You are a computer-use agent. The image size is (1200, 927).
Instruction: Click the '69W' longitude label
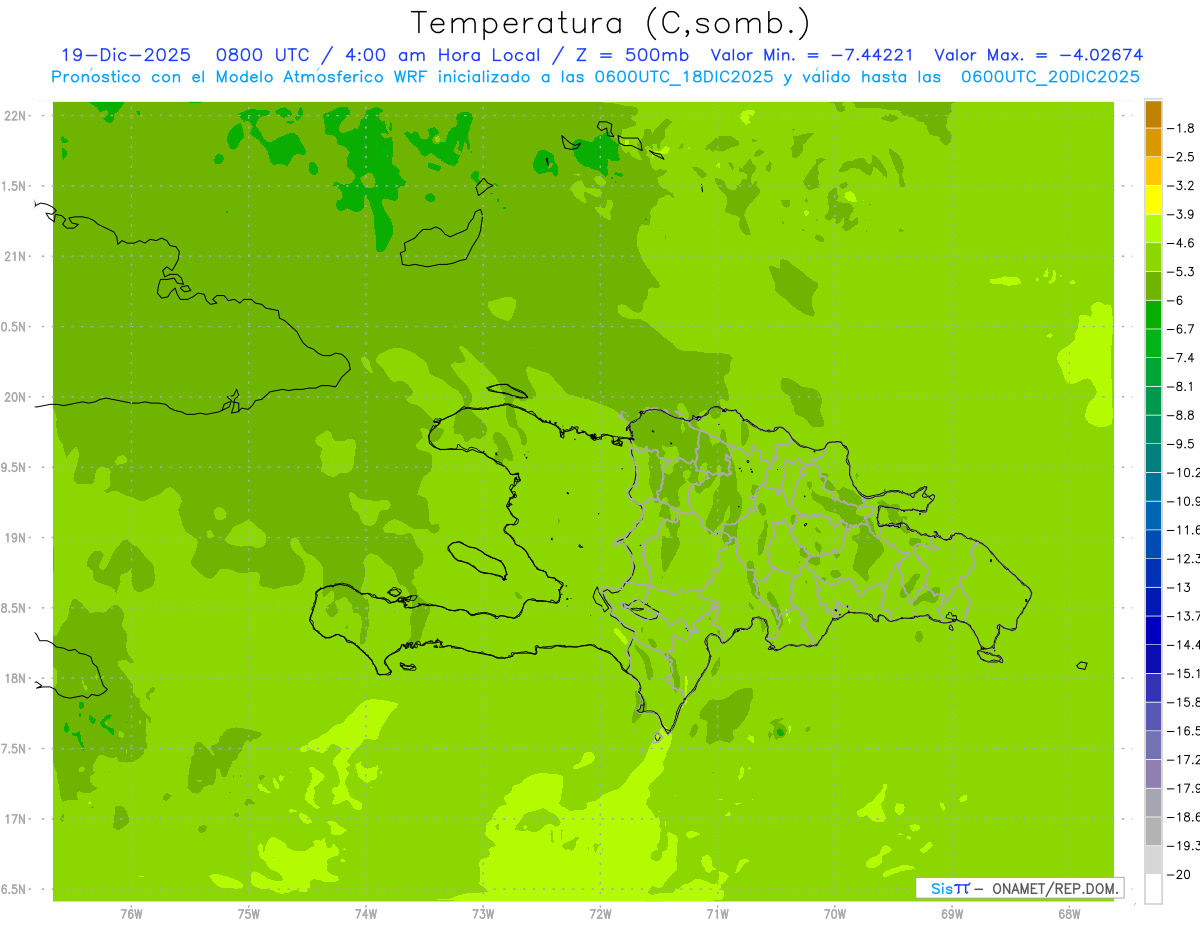pyautogui.click(x=952, y=913)
